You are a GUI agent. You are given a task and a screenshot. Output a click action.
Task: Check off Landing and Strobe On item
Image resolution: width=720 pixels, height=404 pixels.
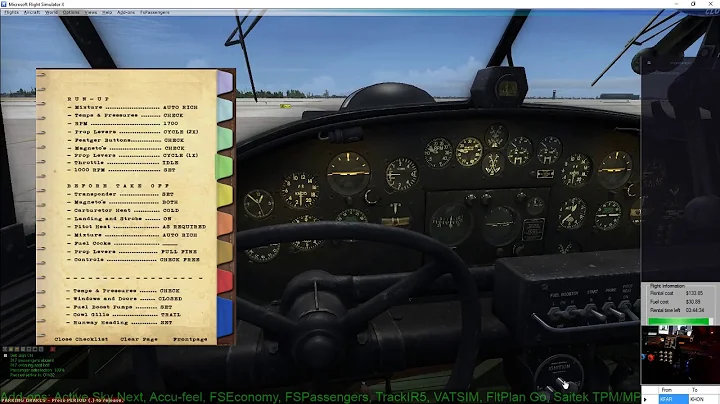coord(119,219)
